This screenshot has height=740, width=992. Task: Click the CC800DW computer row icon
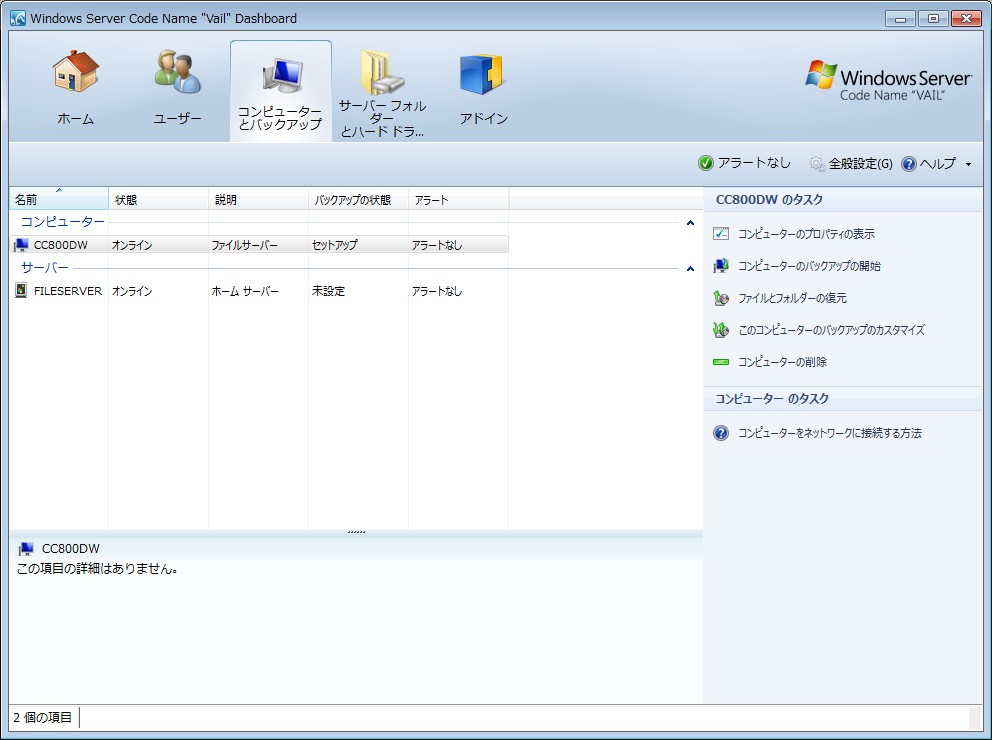click(x=22, y=245)
